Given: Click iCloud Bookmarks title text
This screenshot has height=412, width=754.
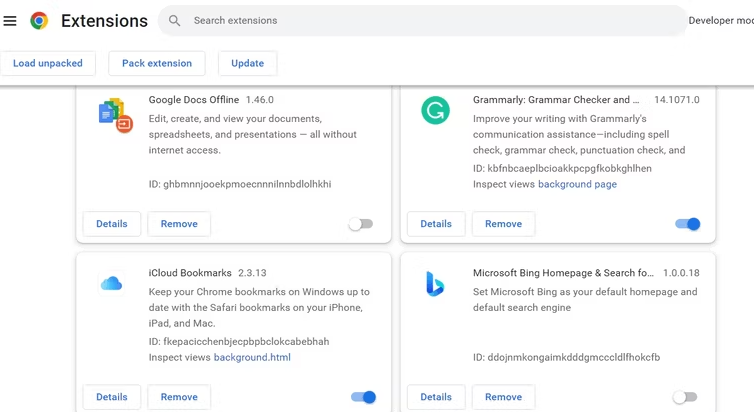Looking at the screenshot, I should (190, 273).
